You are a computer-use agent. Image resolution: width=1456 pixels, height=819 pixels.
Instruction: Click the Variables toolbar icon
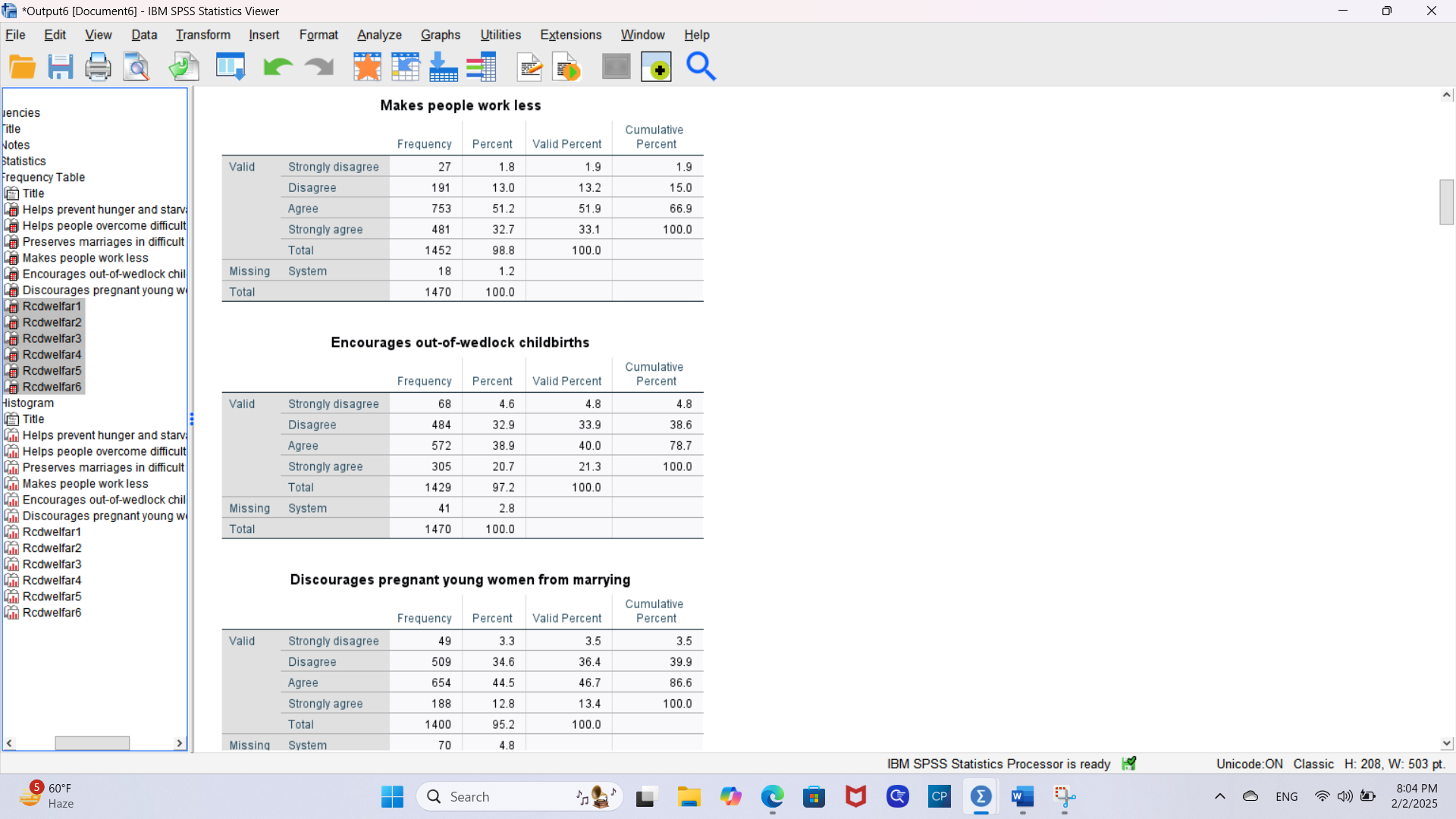coord(482,67)
